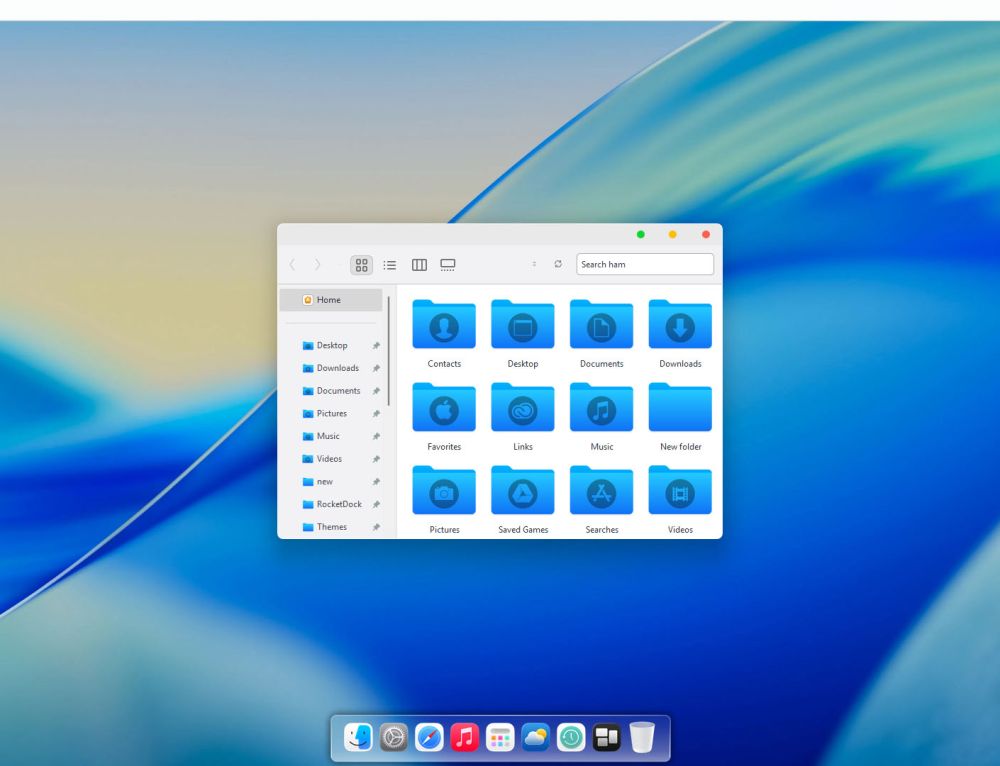Open the Contacts folder

click(443, 325)
